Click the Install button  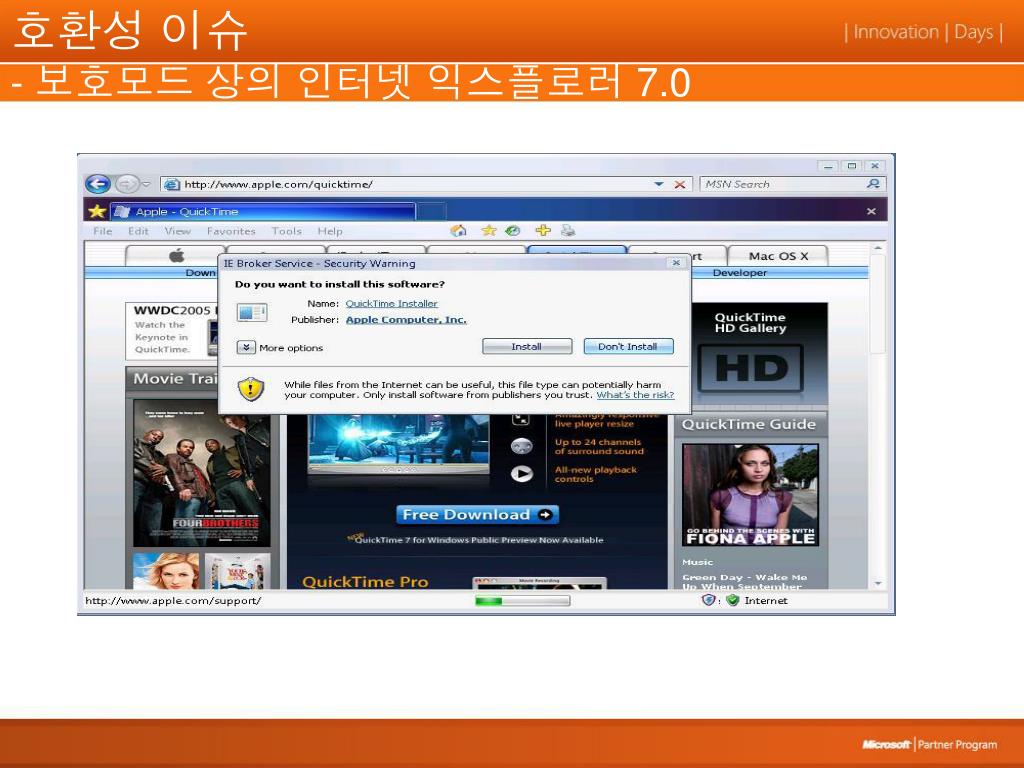pyautogui.click(x=527, y=347)
